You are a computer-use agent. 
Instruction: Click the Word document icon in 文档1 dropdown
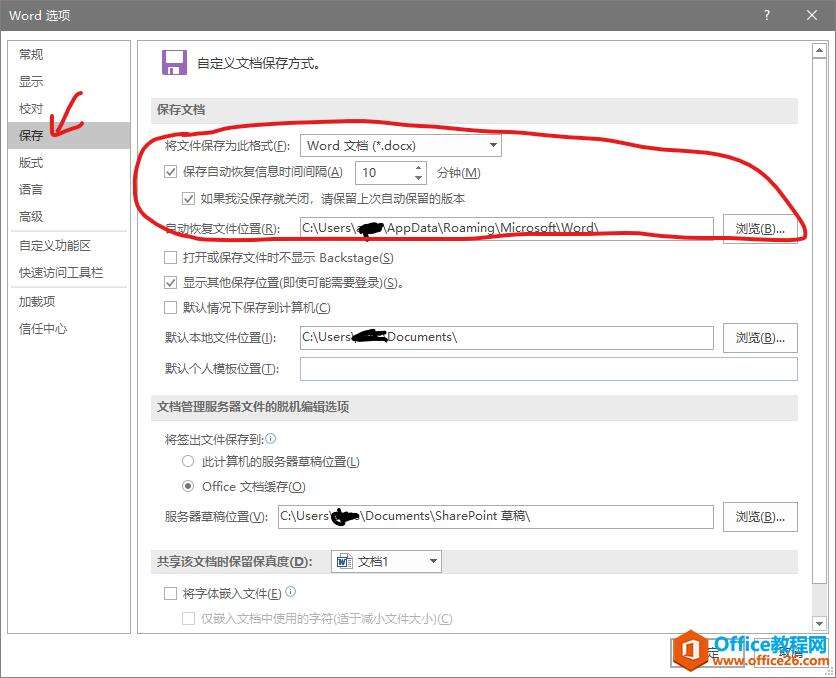(344, 561)
